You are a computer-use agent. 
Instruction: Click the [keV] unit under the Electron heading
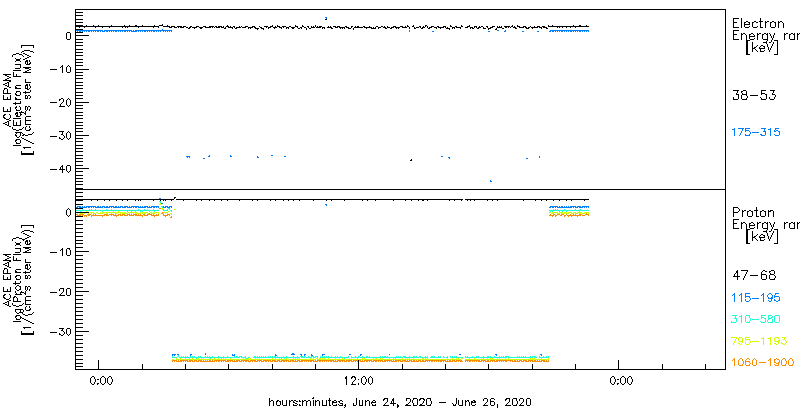[x=761, y=48]
